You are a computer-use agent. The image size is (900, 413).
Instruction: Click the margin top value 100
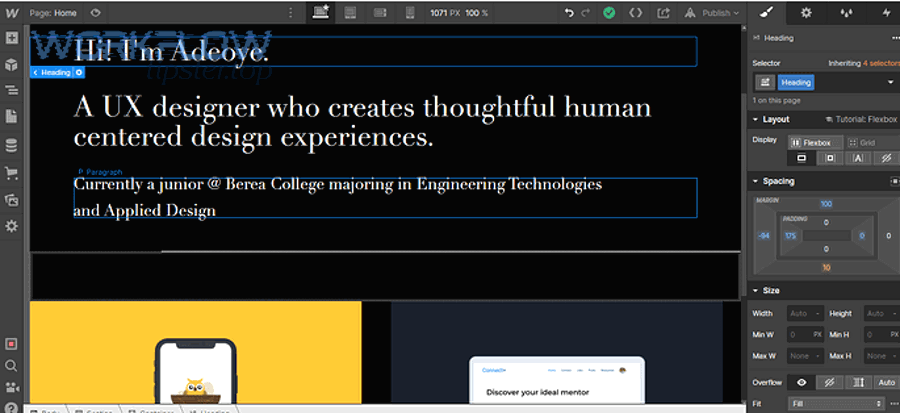(826, 204)
